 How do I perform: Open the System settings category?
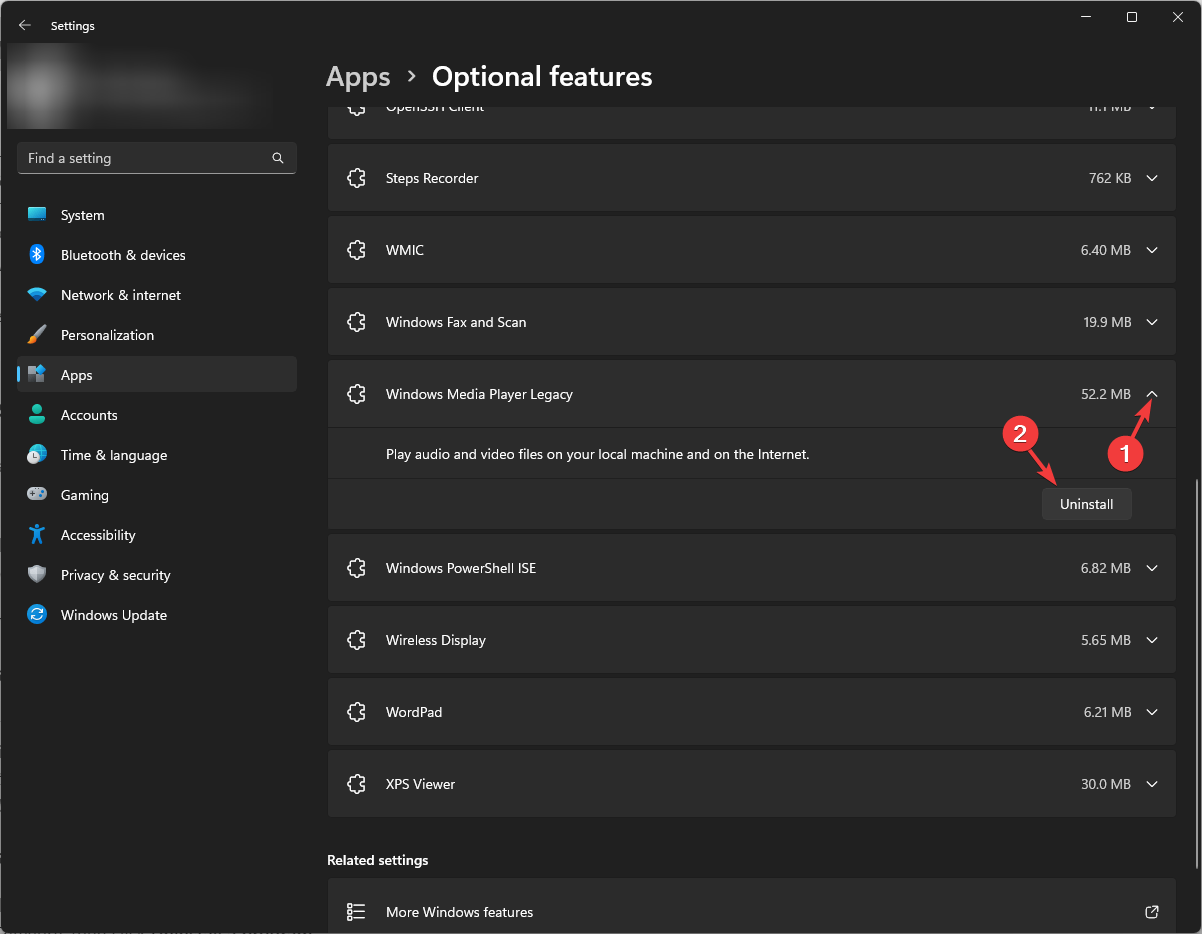(157, 215)
